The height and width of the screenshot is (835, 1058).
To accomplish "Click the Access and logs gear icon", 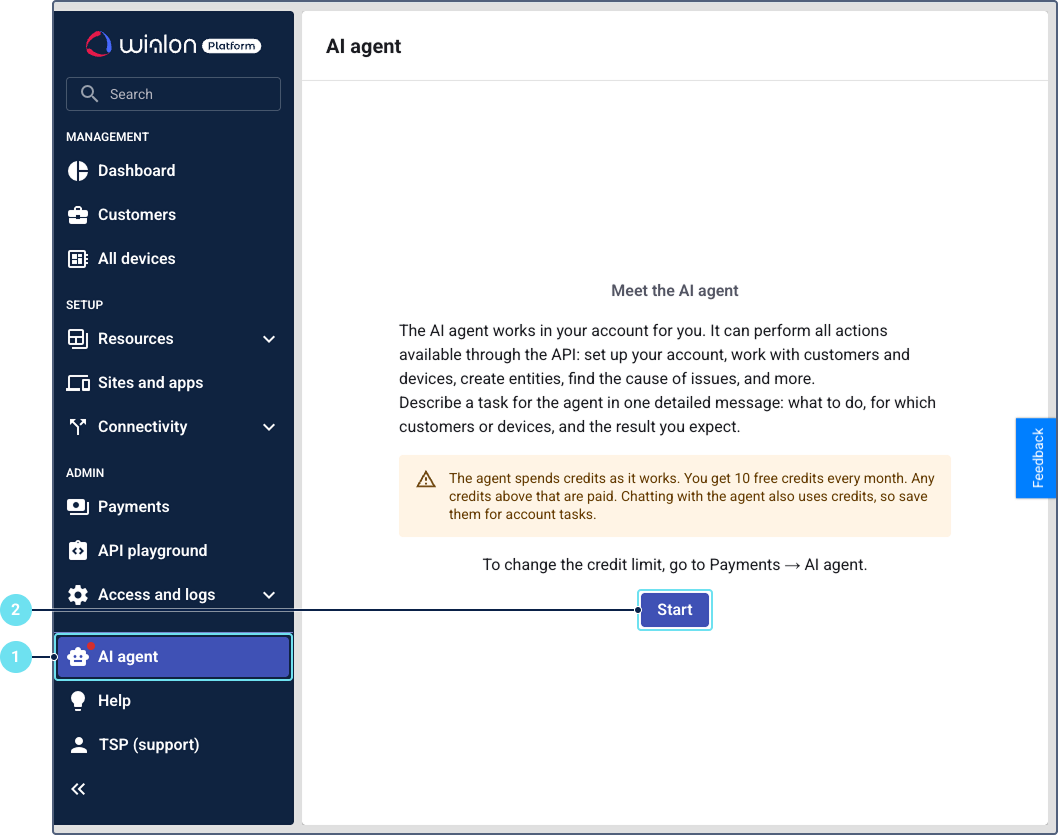I will click(x=78, y=594).
